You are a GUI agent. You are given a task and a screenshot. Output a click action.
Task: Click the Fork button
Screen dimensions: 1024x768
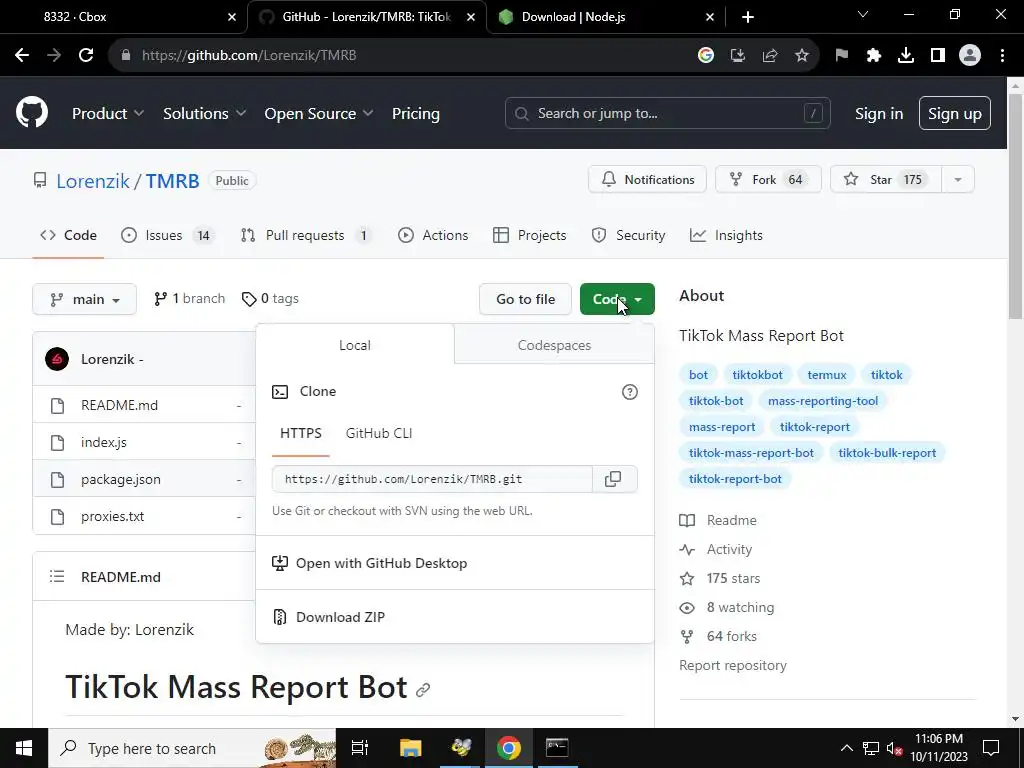click(x=768, y=180)
